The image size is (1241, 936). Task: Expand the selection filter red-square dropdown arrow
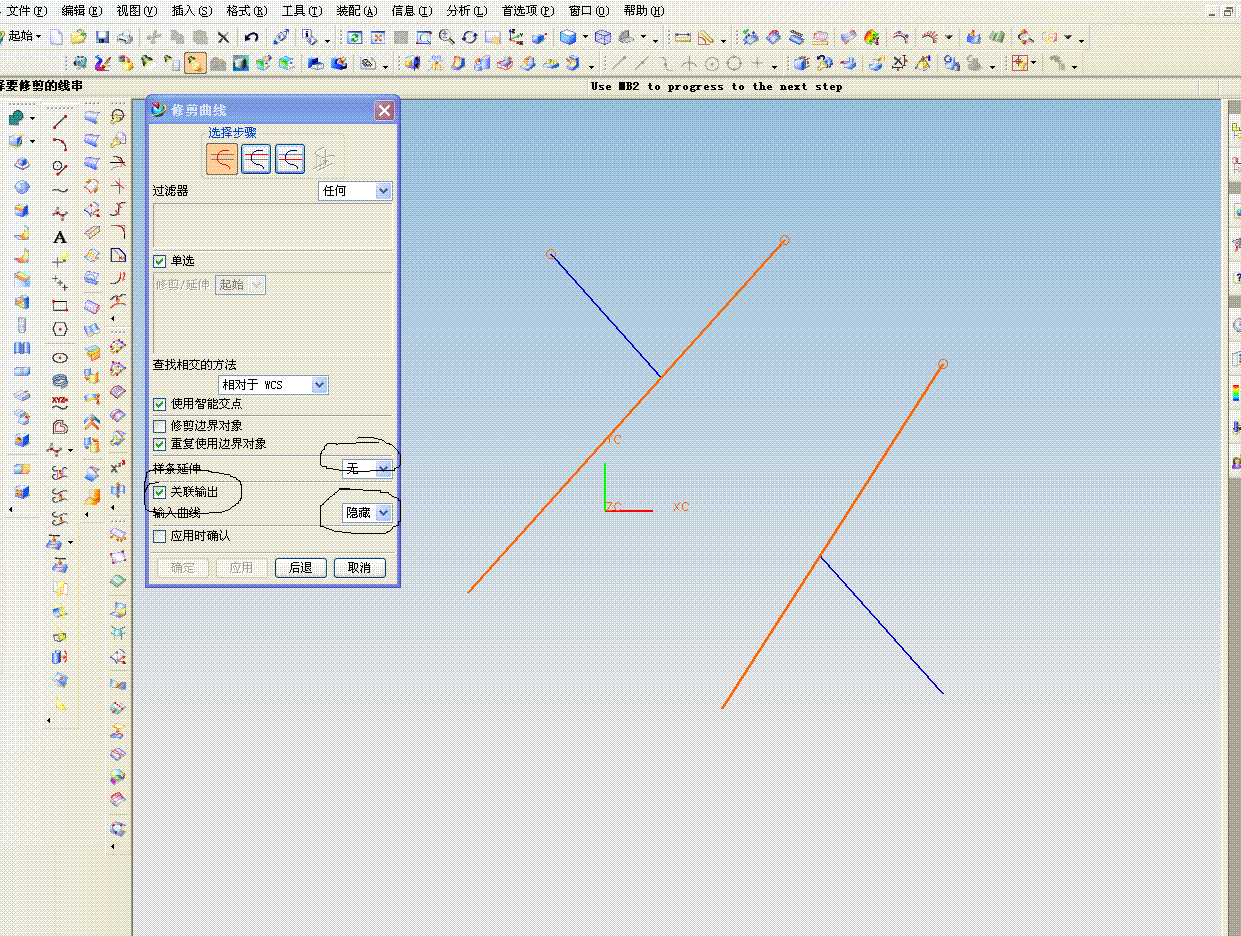point(1034,65)
